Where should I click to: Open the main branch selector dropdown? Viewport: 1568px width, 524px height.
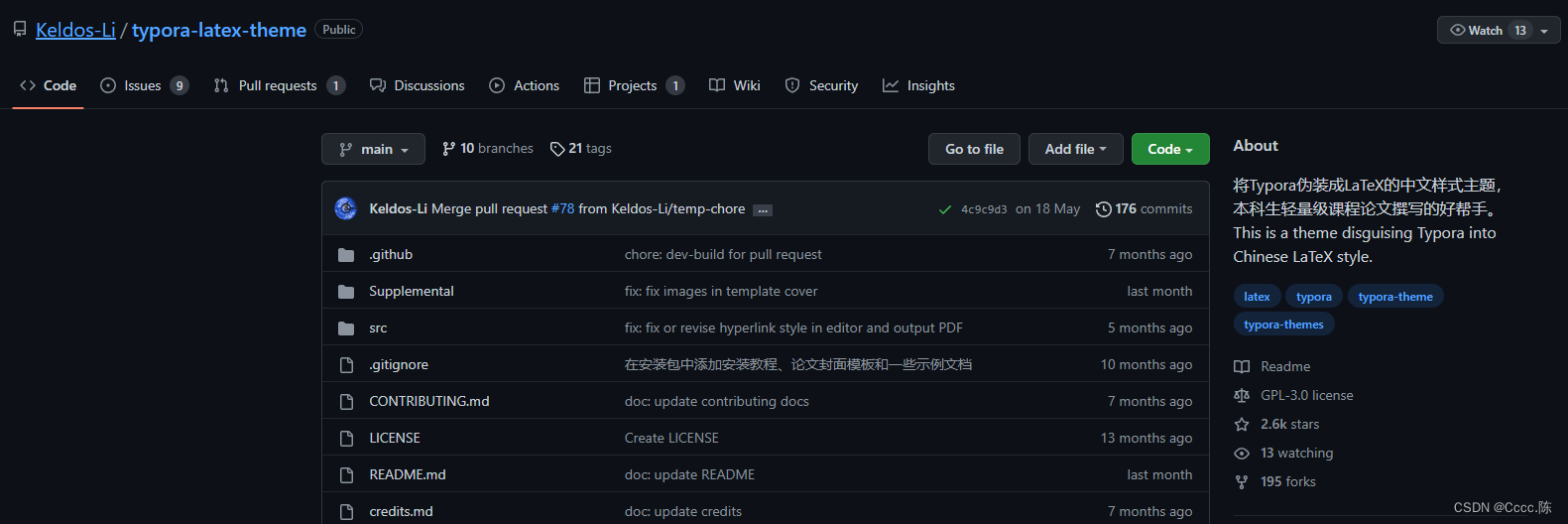coord(373,149)
